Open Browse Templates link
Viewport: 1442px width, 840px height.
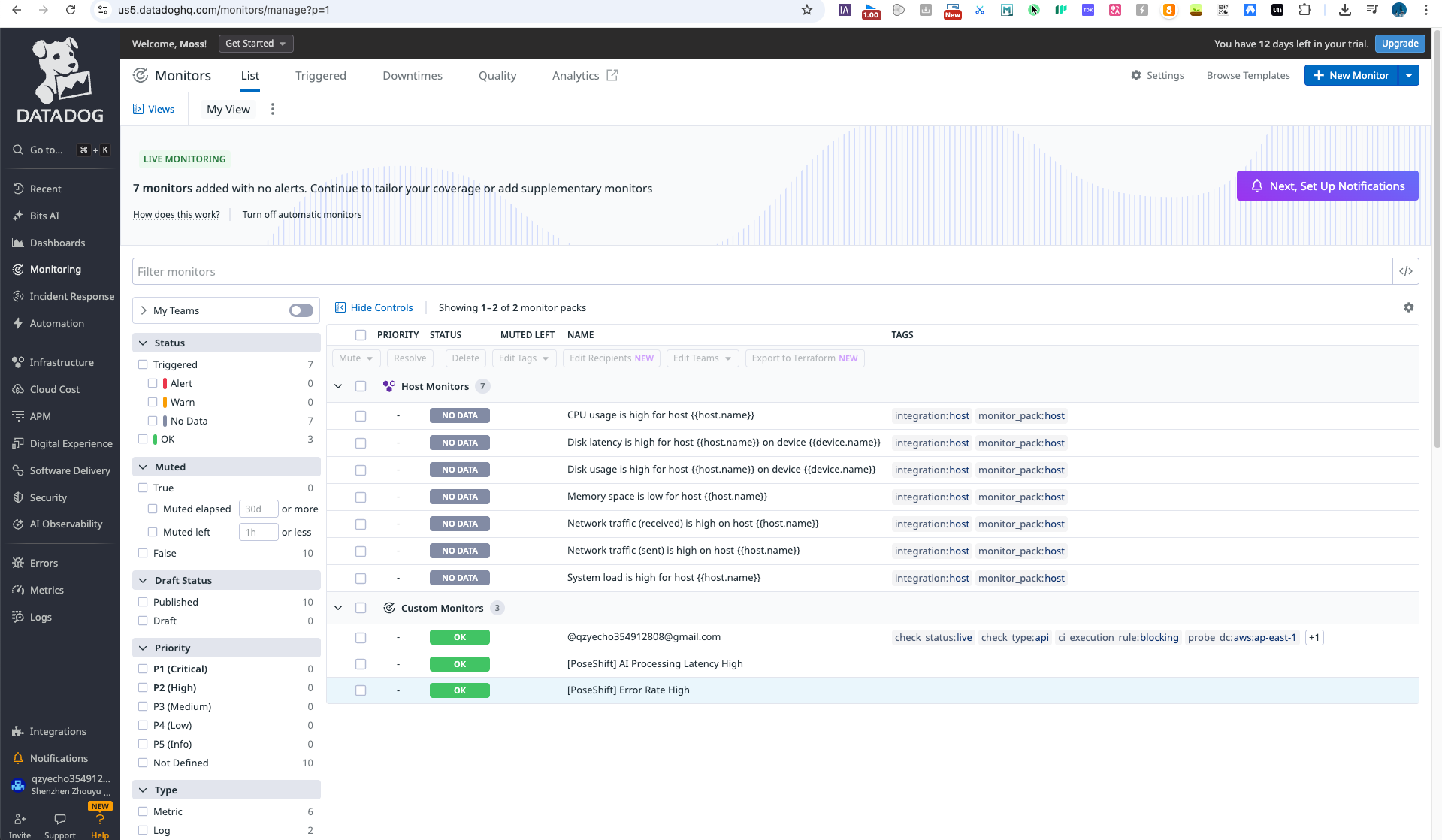[x=1248, y=75]
